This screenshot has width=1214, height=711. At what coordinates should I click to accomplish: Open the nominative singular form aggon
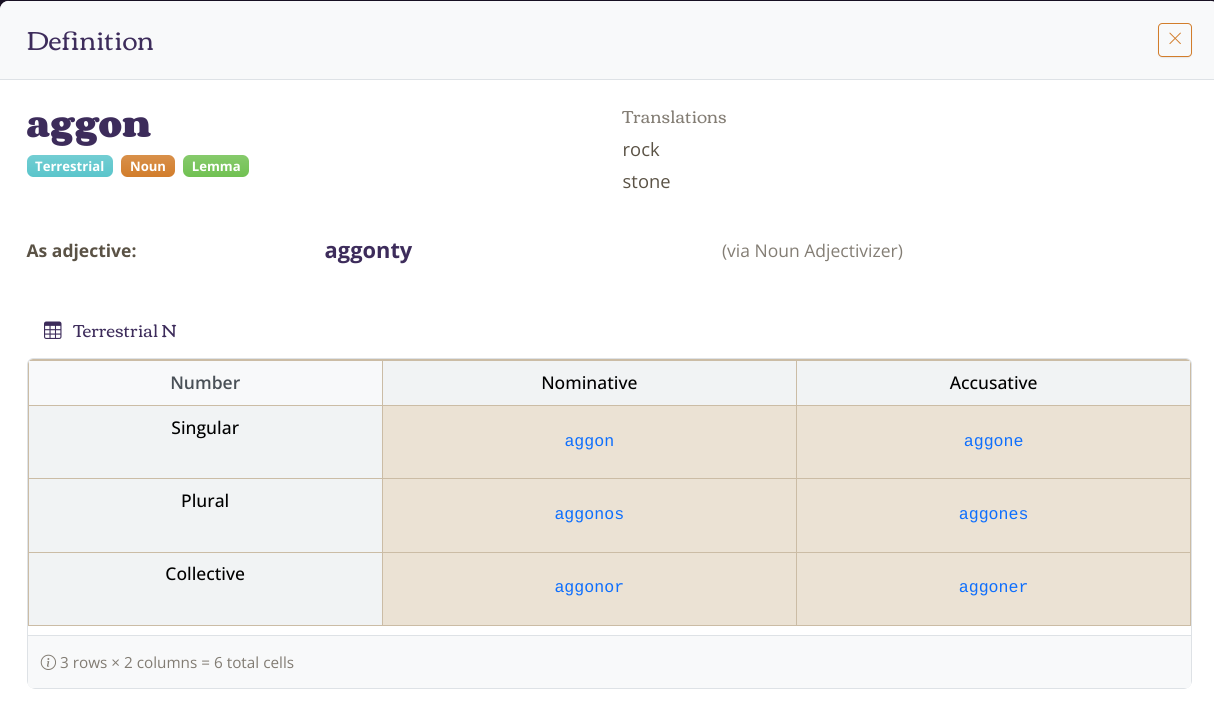[x=589, y=441]
